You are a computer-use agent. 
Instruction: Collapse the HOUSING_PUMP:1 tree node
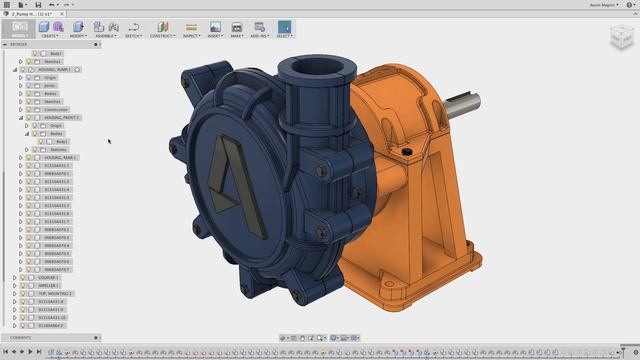pos(15,70)
